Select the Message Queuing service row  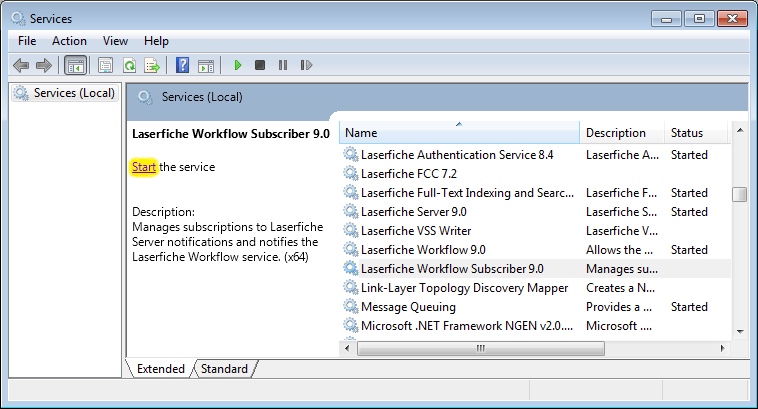pyautogui.click(x=408, y=307)
